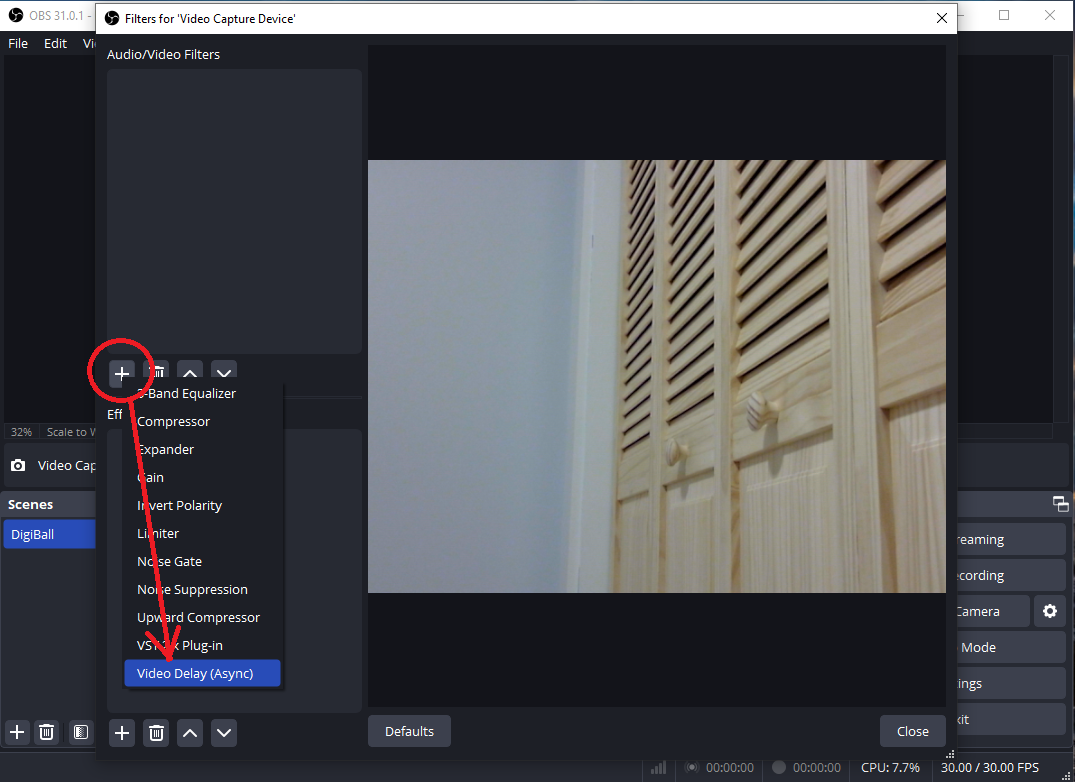Delete the selected scene with the trash icon
The width and height of the screenshot is (1075, 782).
click(x=46, y=732)
